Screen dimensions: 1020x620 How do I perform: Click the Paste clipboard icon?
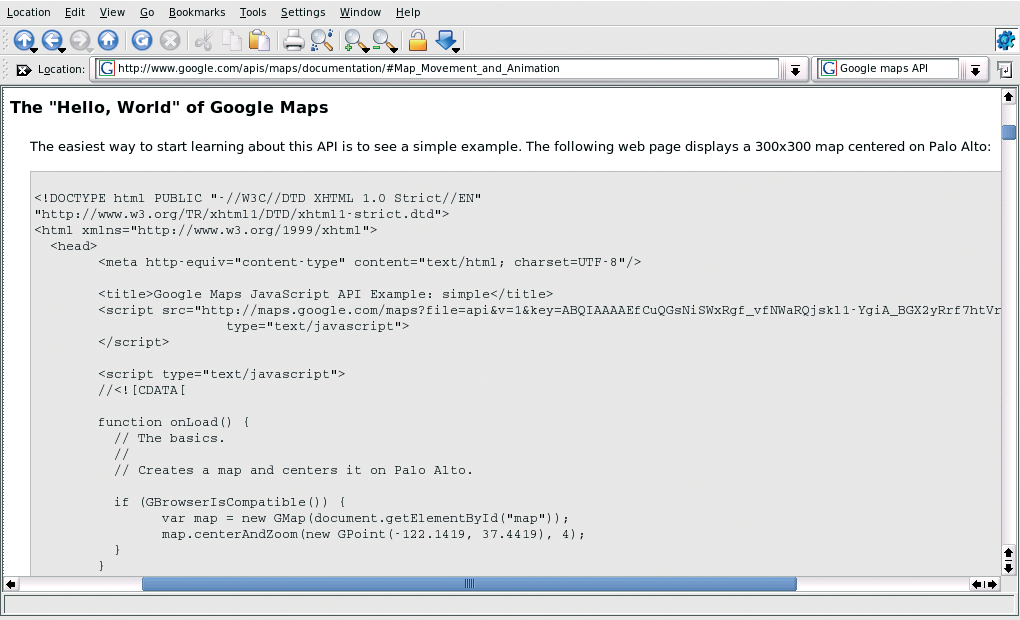(x=260, y=40)
